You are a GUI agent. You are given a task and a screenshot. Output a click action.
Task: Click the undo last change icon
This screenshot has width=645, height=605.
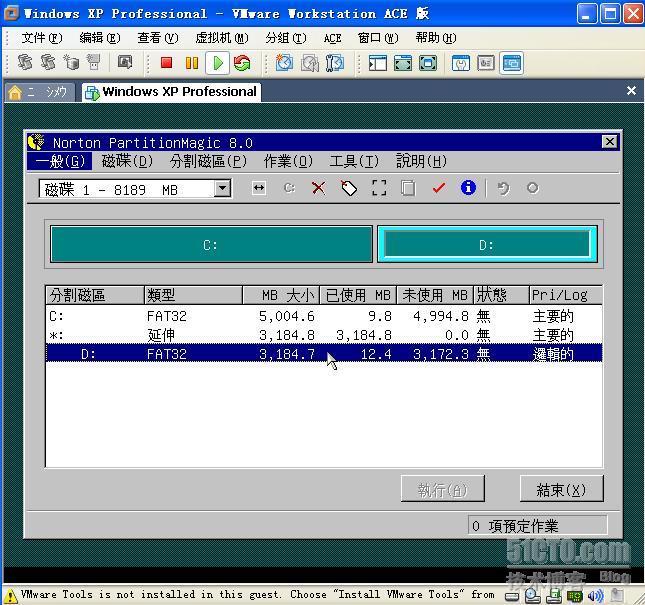pyautogui.click(x=503, y=188)
